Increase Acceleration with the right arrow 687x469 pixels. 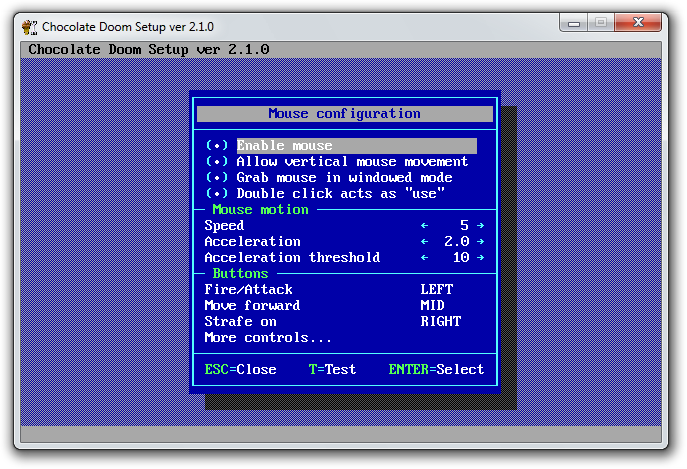481,242
